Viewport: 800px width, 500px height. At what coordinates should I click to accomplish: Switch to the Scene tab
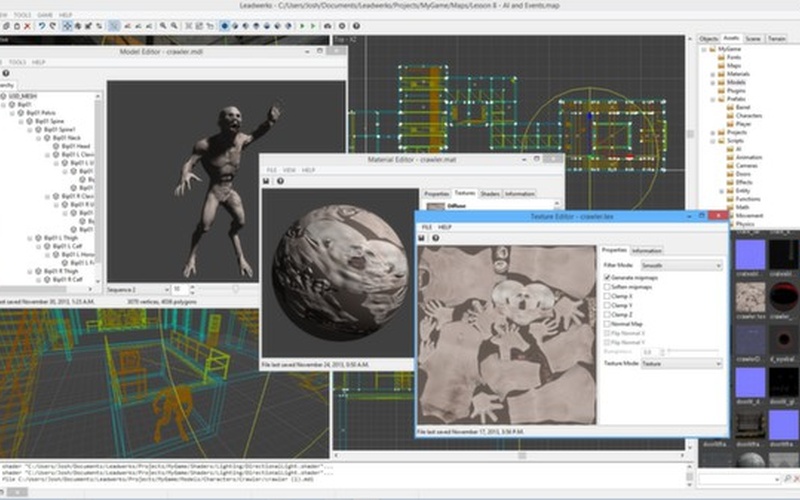tap(753, 38)
